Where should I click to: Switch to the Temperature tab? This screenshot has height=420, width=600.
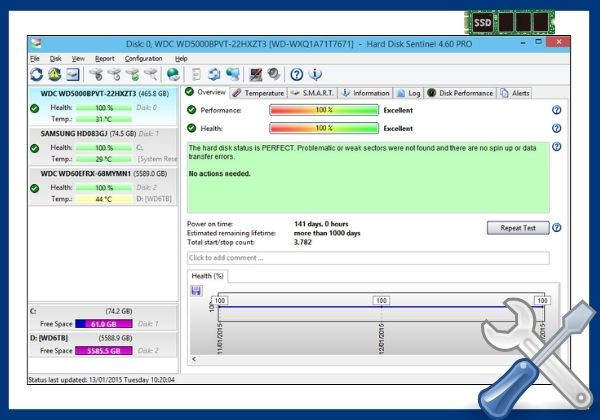coord(258,93)
